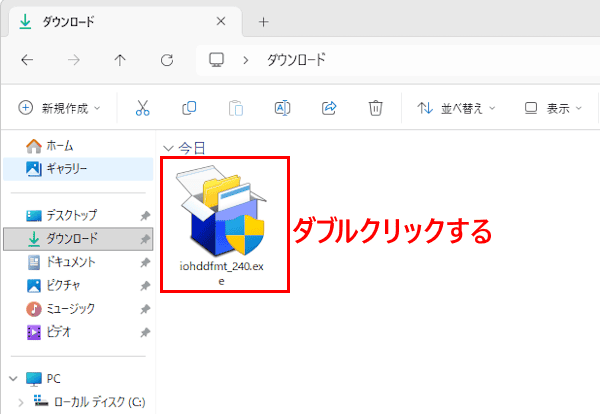The image size is (600, 414).
Task: Refresh the Downloads folder view
Action: pos(167,60)
